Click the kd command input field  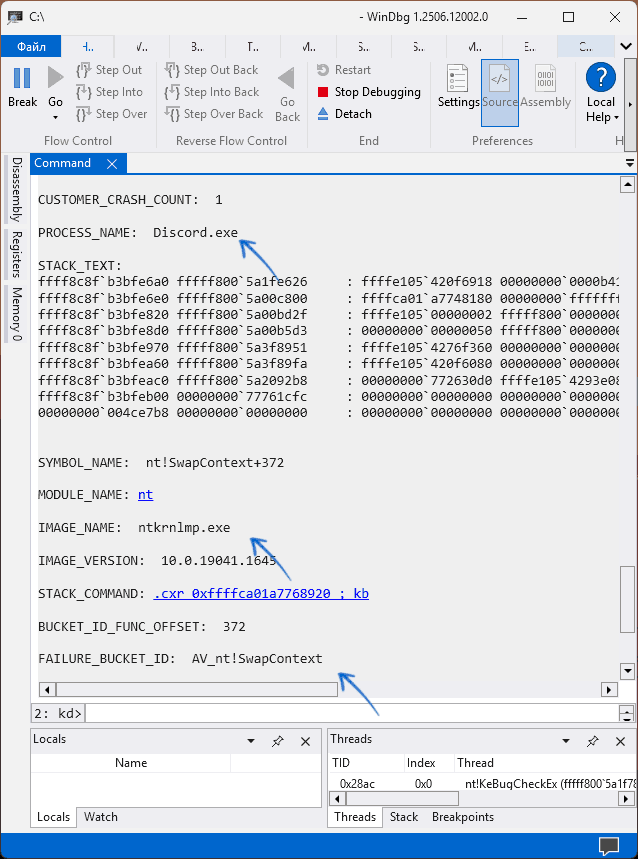[x=350, y=713]
